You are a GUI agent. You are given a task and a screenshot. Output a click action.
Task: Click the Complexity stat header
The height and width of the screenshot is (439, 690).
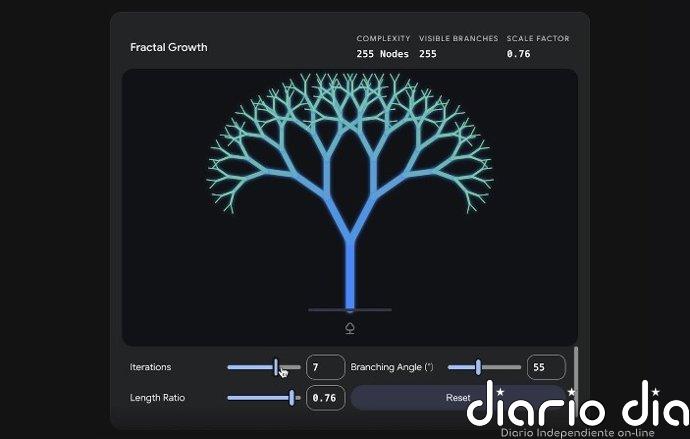pyautogui.click(x=383, y=39)
